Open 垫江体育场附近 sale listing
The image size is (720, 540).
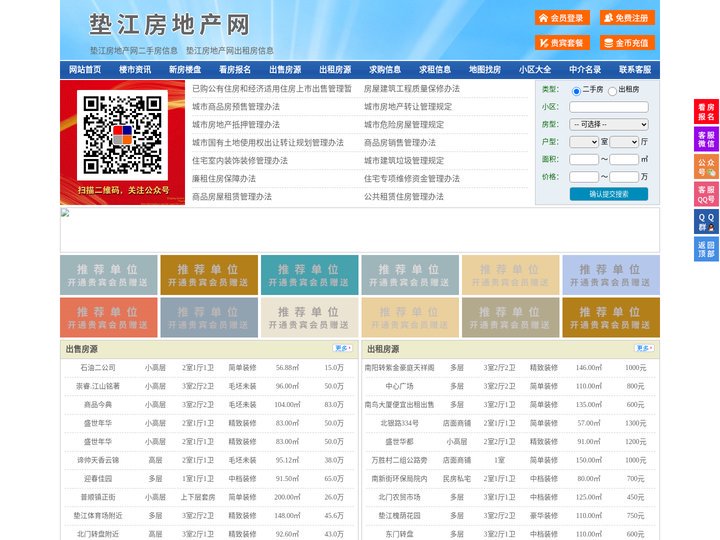point(98,516)
